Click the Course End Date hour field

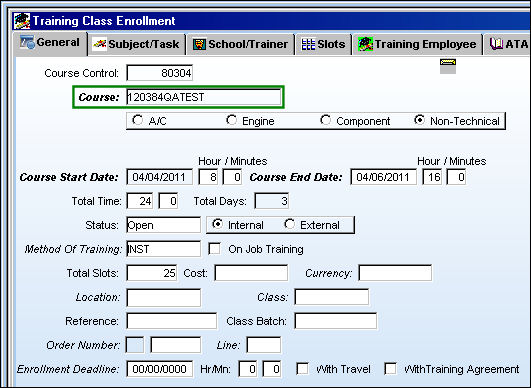(432, 177)
